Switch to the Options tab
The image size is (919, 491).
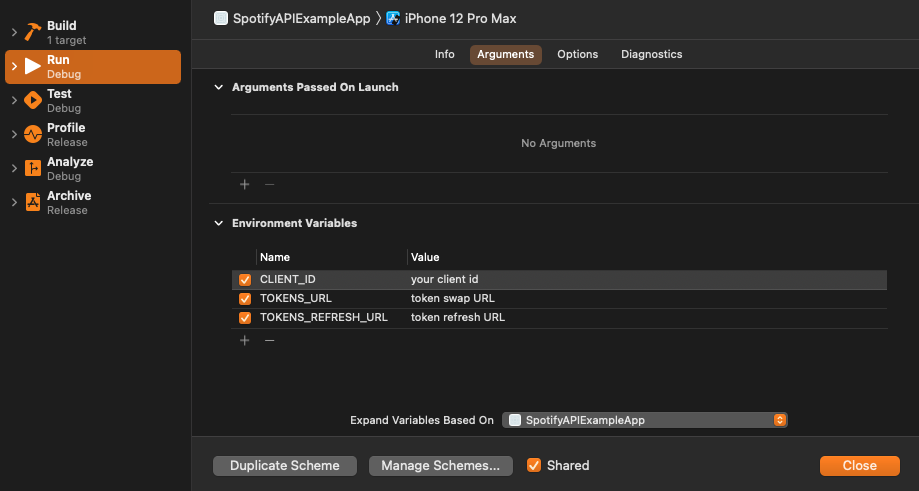[577, 54]
